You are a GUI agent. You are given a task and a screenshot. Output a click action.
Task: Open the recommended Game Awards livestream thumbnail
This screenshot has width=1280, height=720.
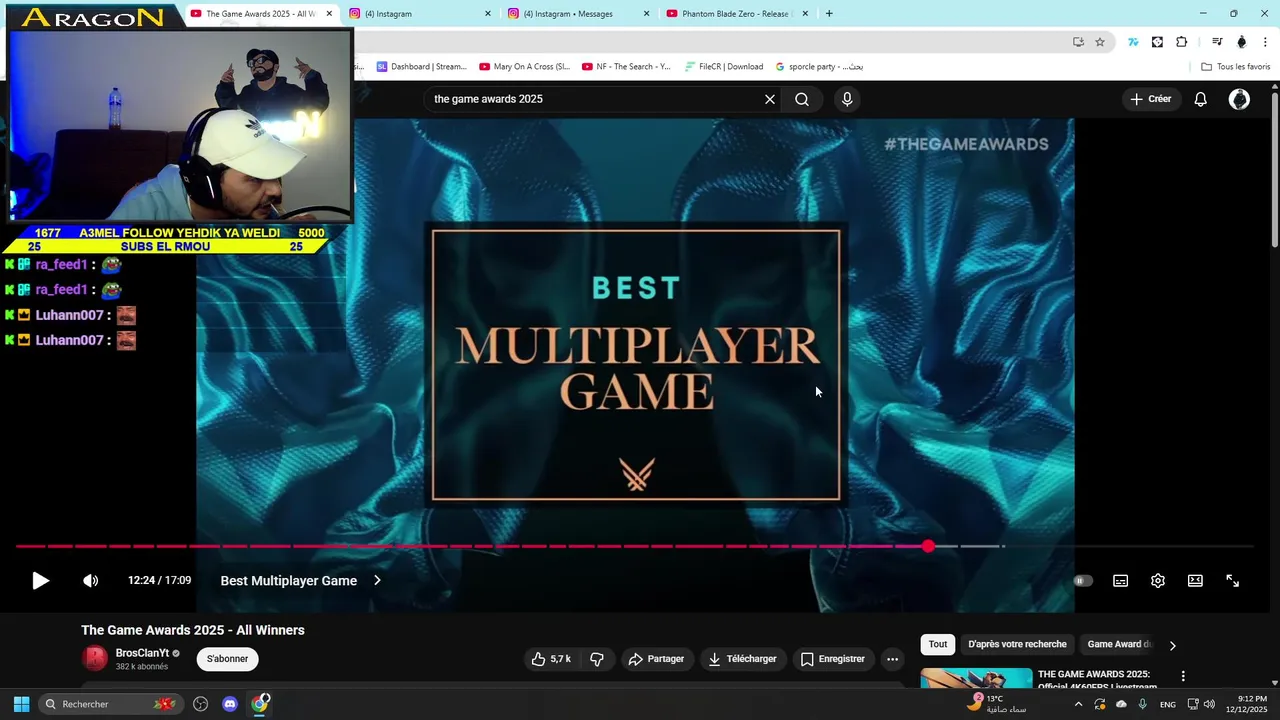(976, 678)
